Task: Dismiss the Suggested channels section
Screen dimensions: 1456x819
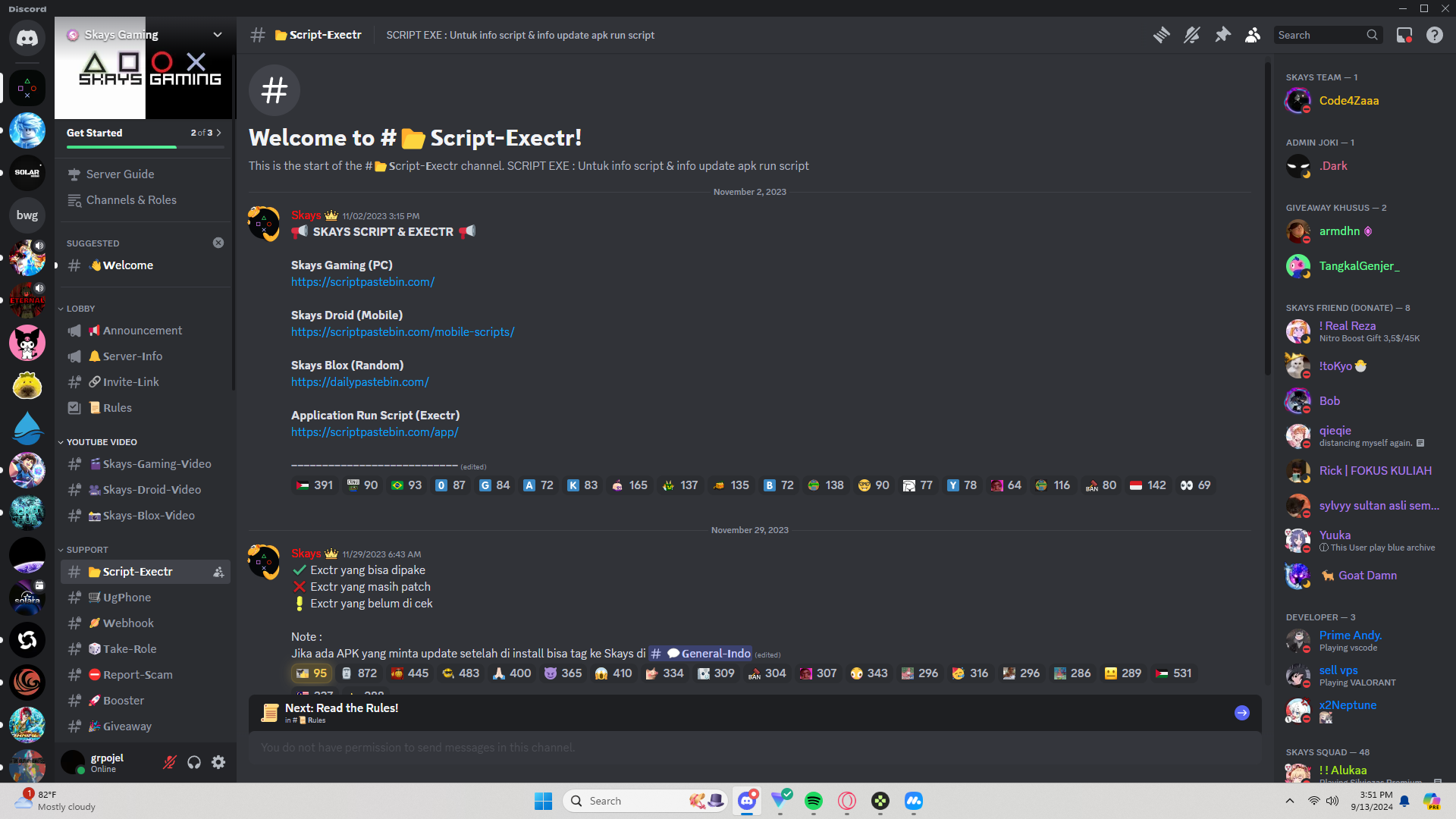Action: pos(218,243)
